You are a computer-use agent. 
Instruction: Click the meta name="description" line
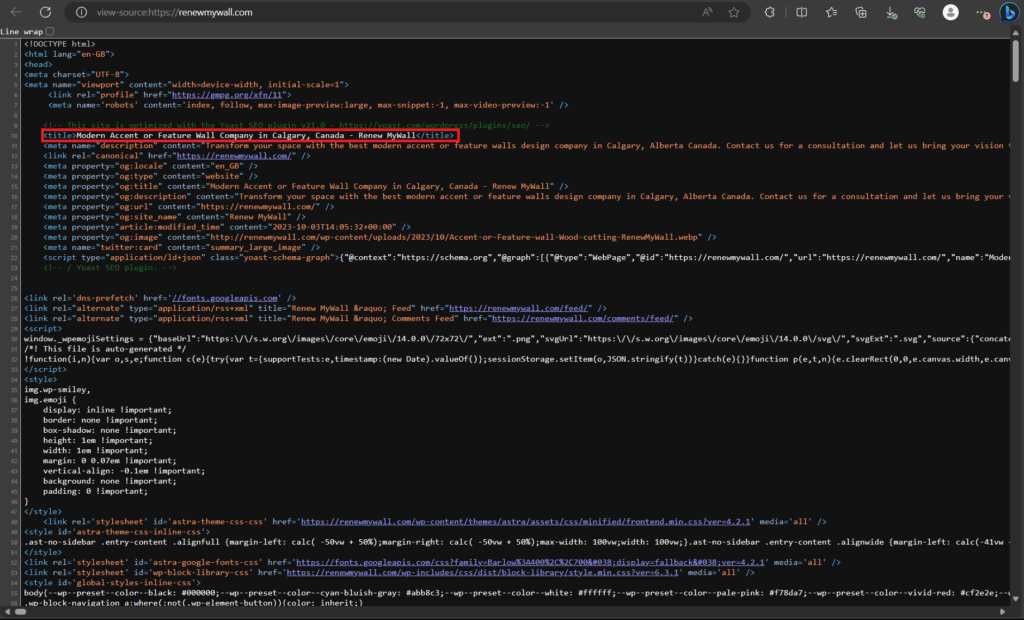(524, 145)
